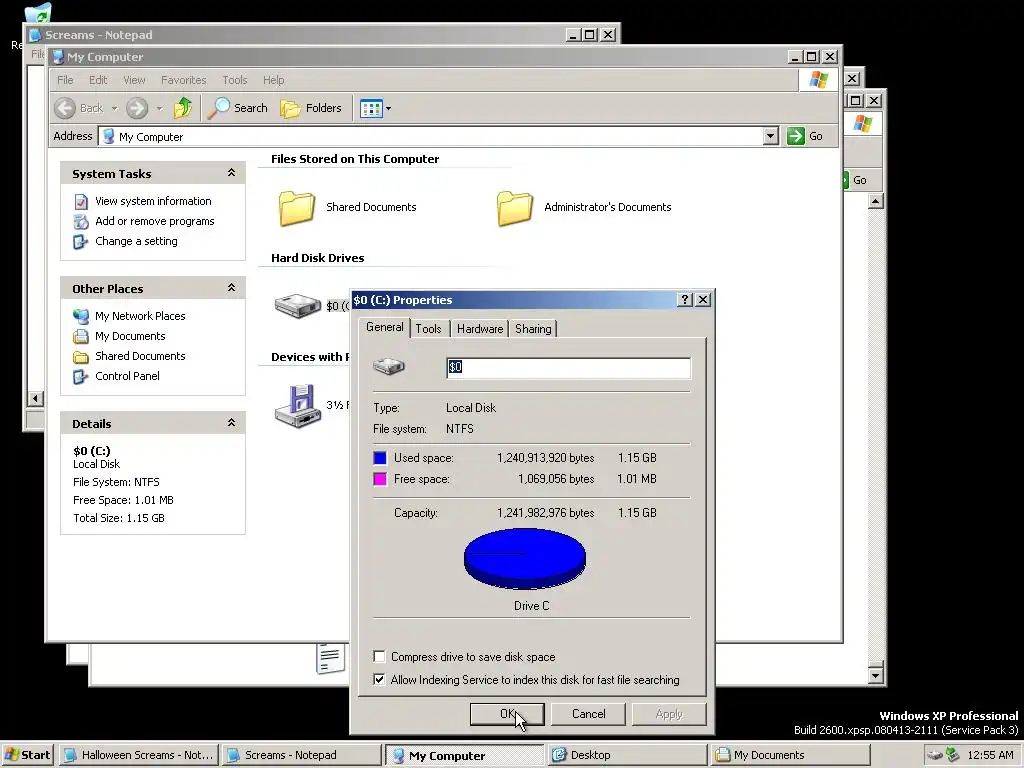Switch to Desktop taskbar button
1024x768 pixels.
(627, 755)
